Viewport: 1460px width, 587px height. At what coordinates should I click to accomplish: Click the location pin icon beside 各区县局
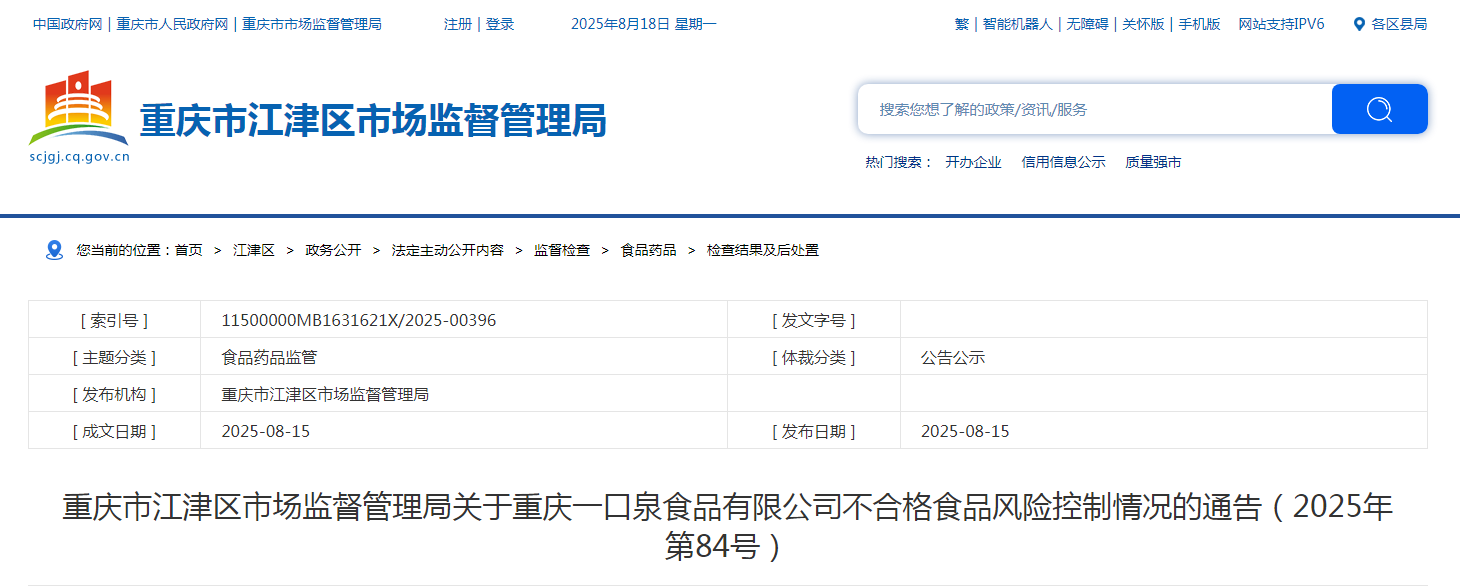1359,24
